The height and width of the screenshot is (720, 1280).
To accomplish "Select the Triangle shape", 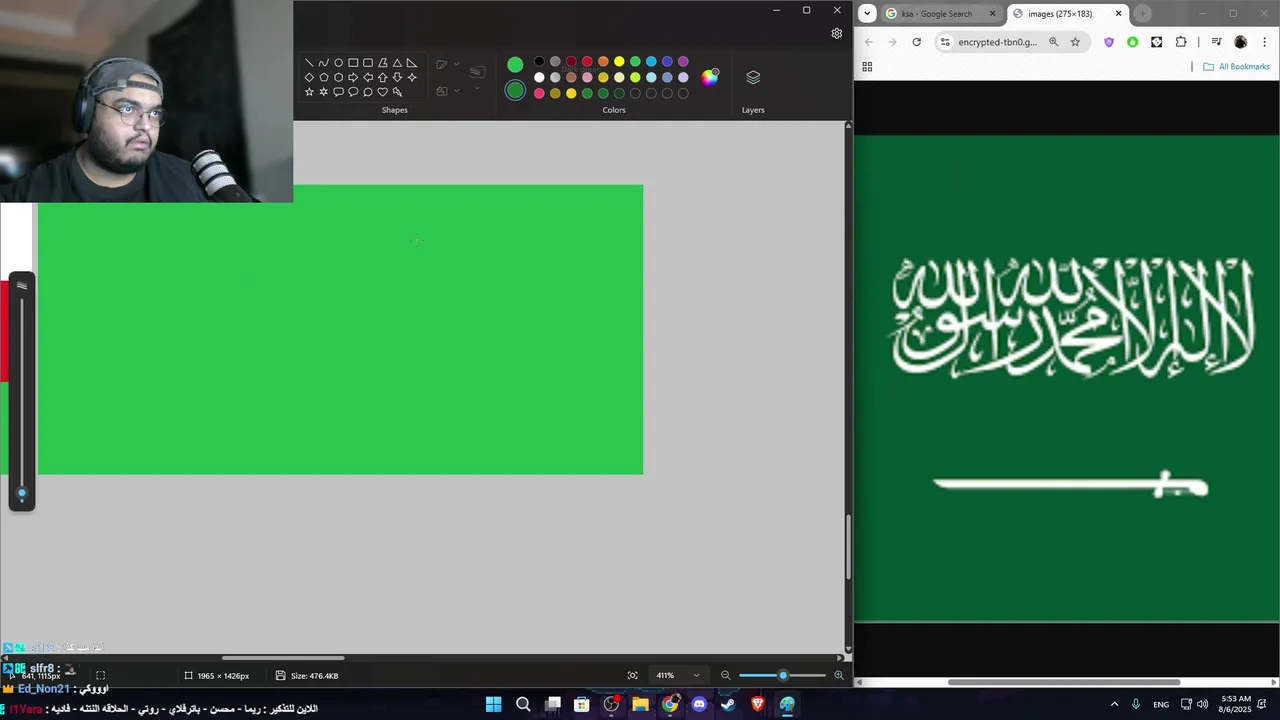I will [397, 62].
